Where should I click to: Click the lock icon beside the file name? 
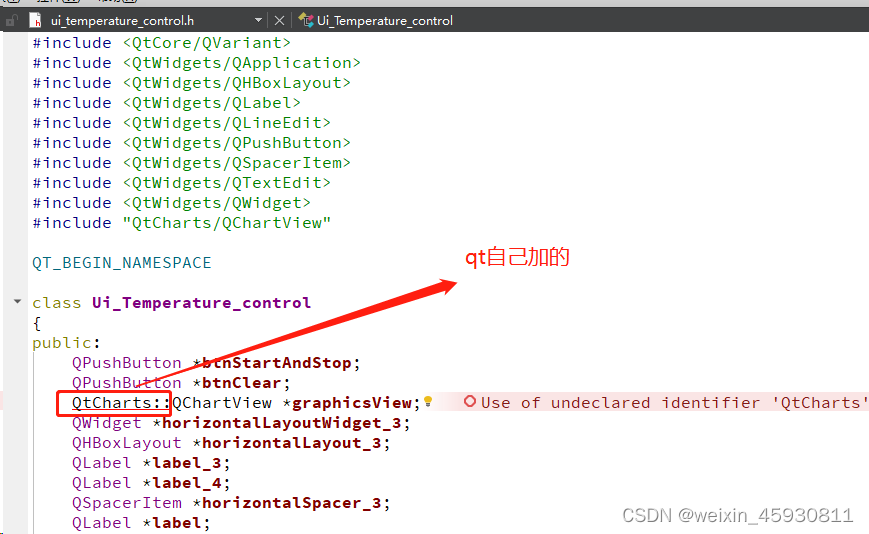click(11, 21)
